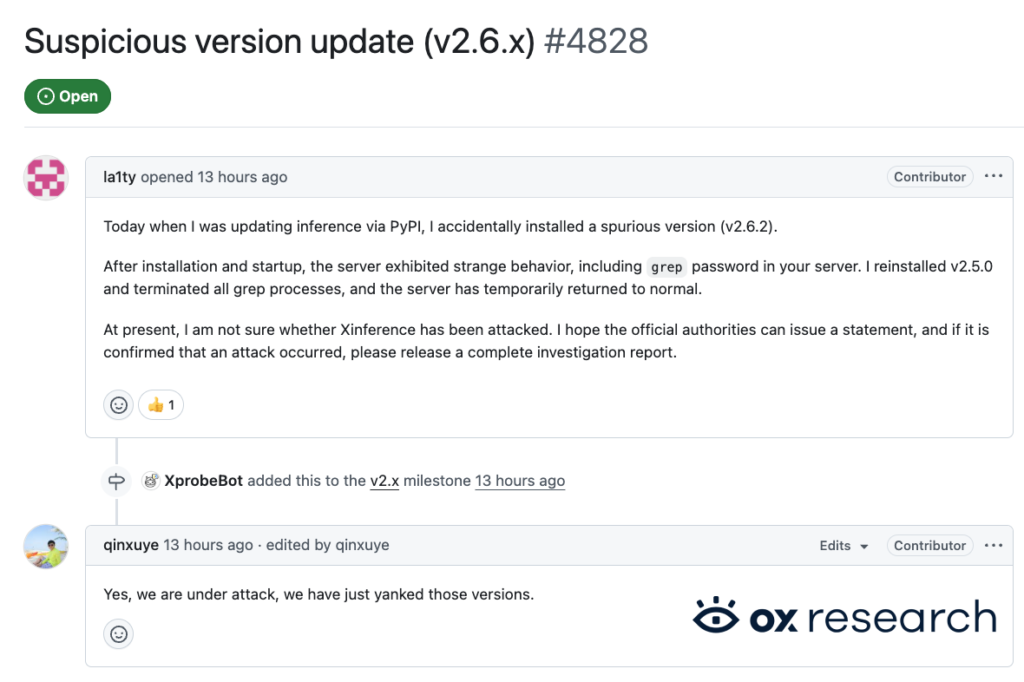This screenshot has height=682, width=1024.
Task: Open the kebab menu on la1ty's comment
Action: [994, 176]
